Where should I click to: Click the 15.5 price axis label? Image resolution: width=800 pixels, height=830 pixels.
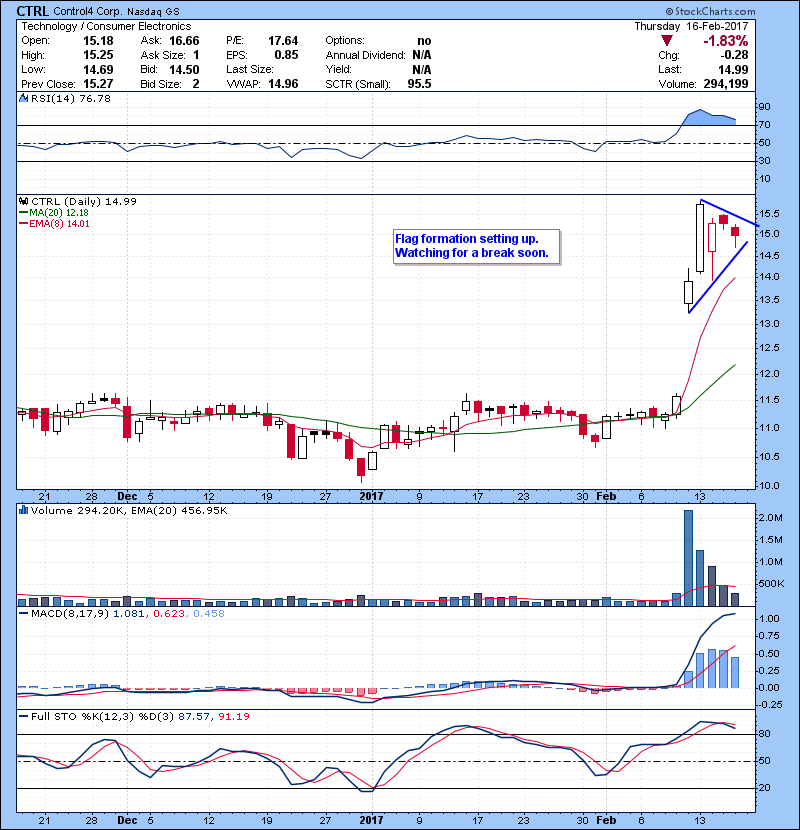769,213
